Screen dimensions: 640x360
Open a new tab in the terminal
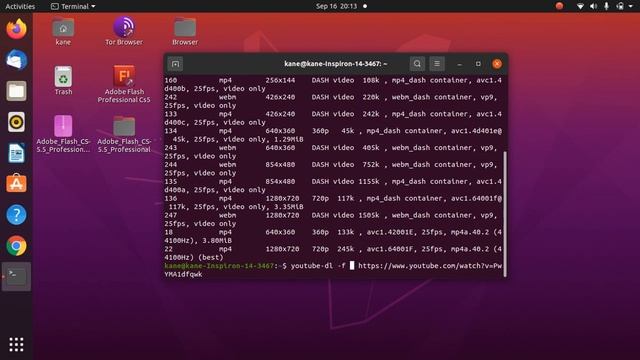point(175,64)
